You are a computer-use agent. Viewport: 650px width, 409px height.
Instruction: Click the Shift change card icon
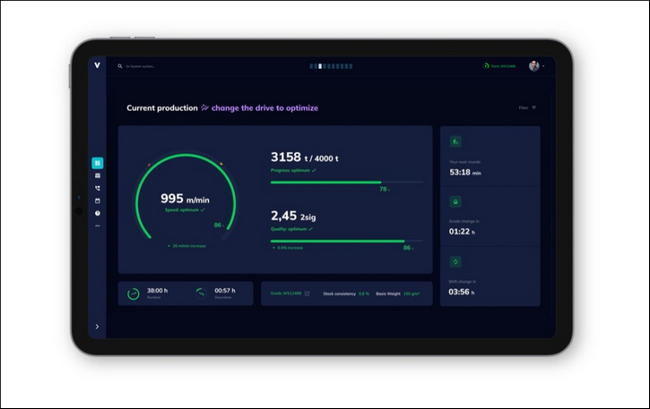[456, 262]
